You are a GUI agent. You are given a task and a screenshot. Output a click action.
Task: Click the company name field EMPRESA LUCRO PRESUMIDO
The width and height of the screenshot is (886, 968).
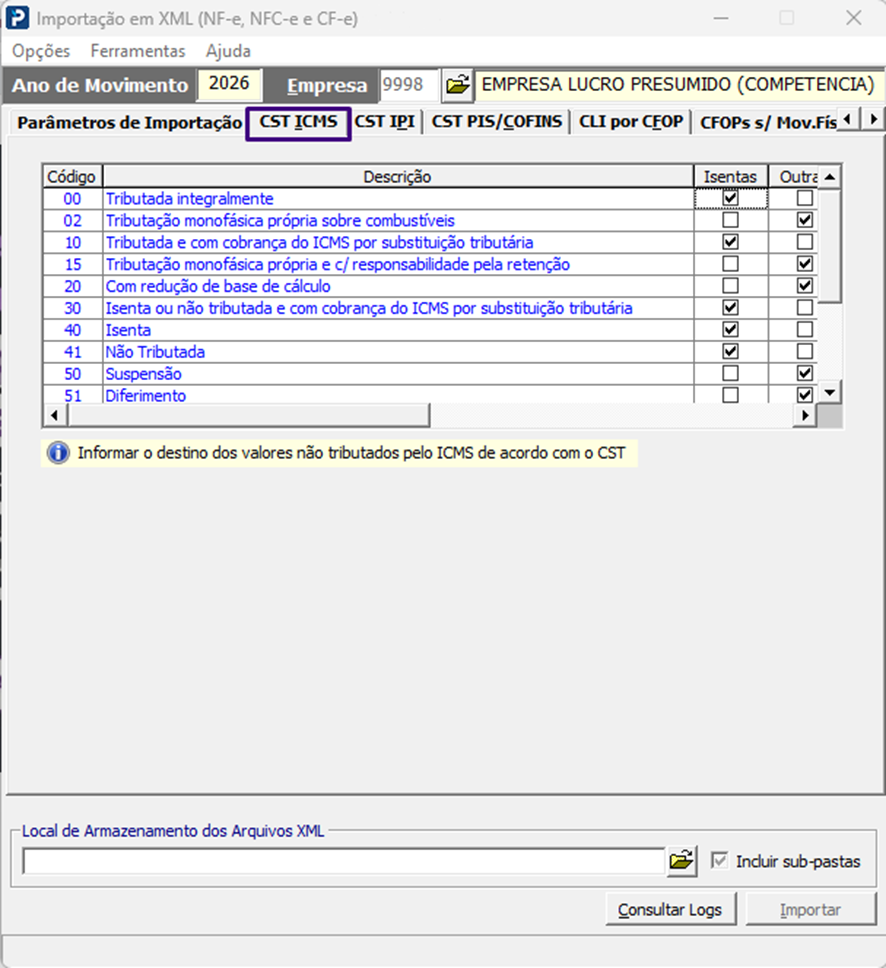point(679,85)
